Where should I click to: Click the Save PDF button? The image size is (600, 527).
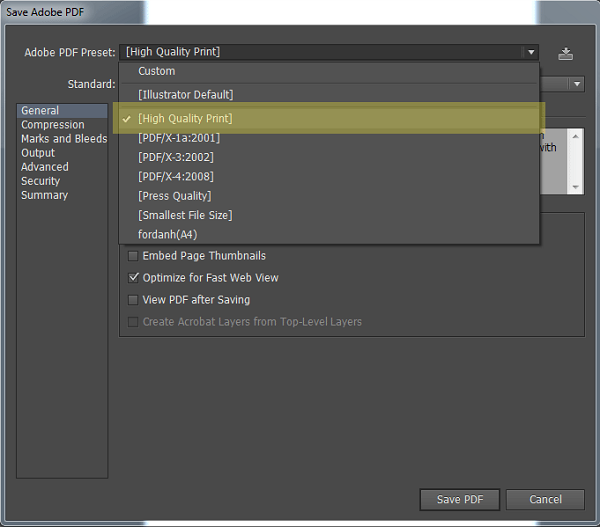(460, 499)
